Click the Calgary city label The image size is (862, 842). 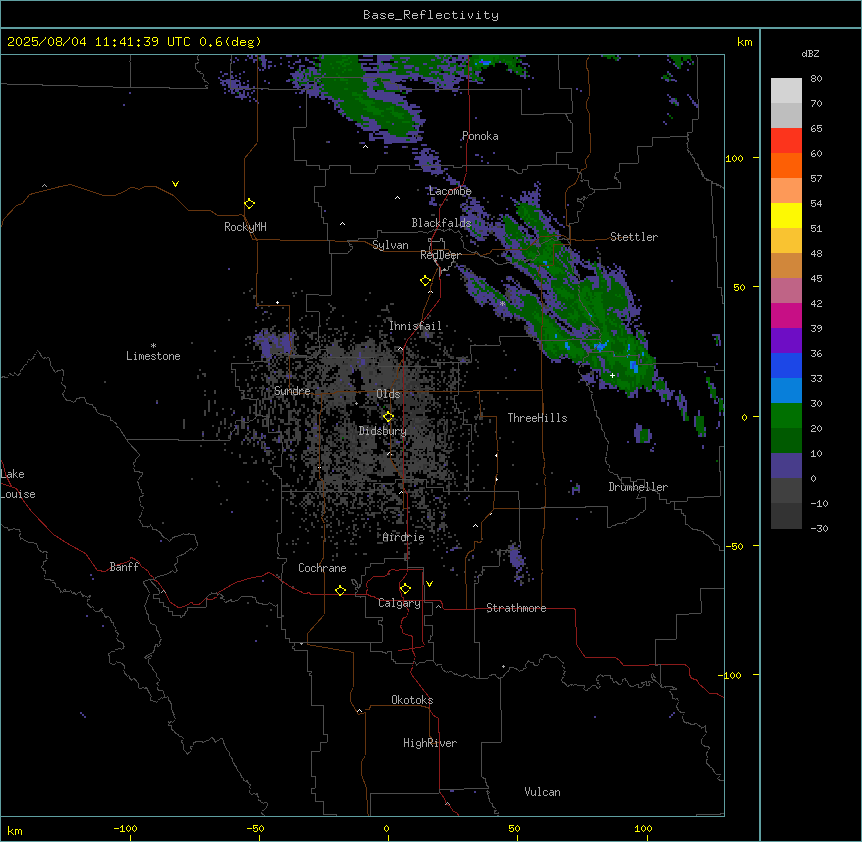point(399,603)
